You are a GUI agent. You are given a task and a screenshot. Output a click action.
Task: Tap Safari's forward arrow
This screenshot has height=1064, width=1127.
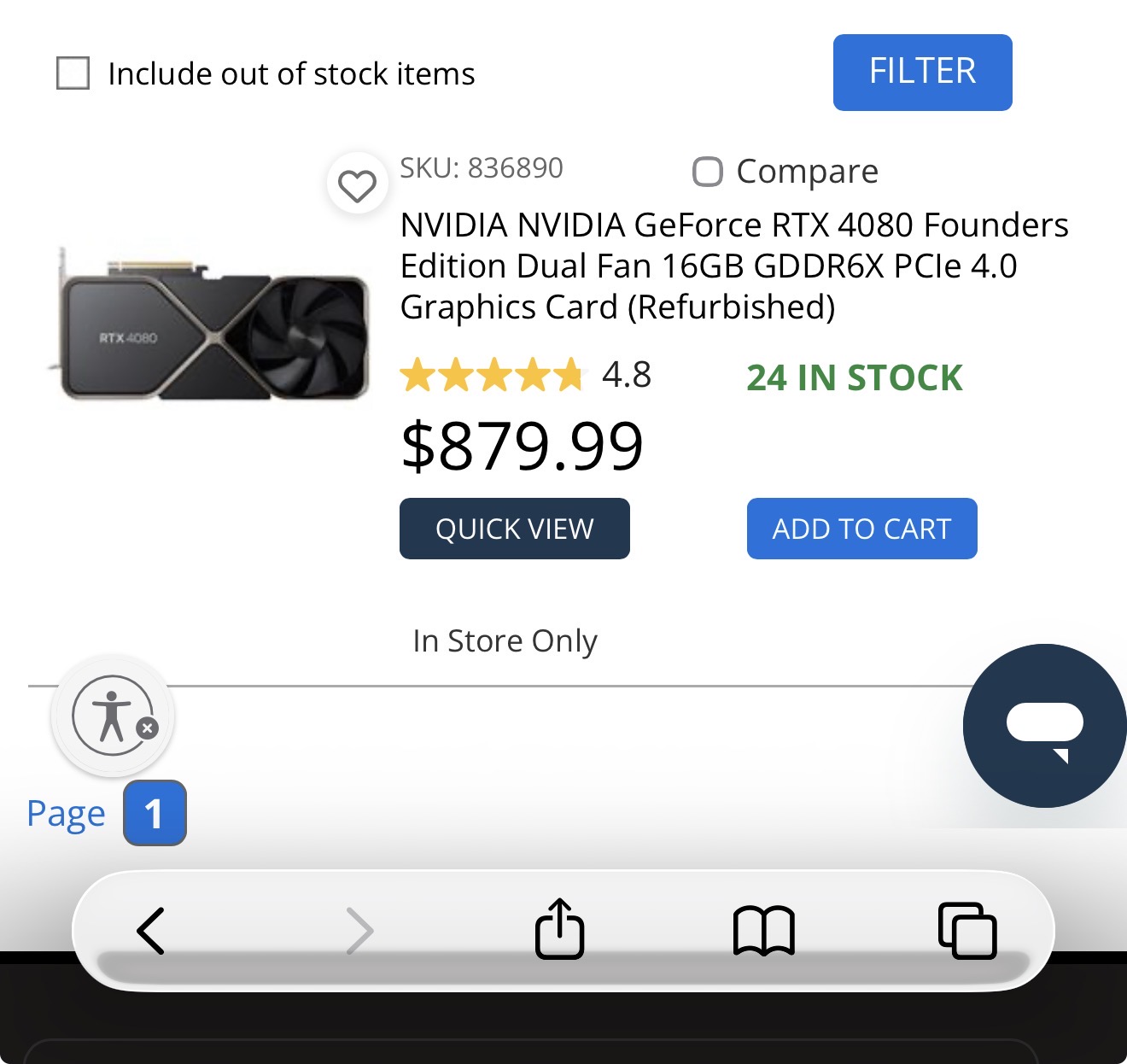pos(359,930)
